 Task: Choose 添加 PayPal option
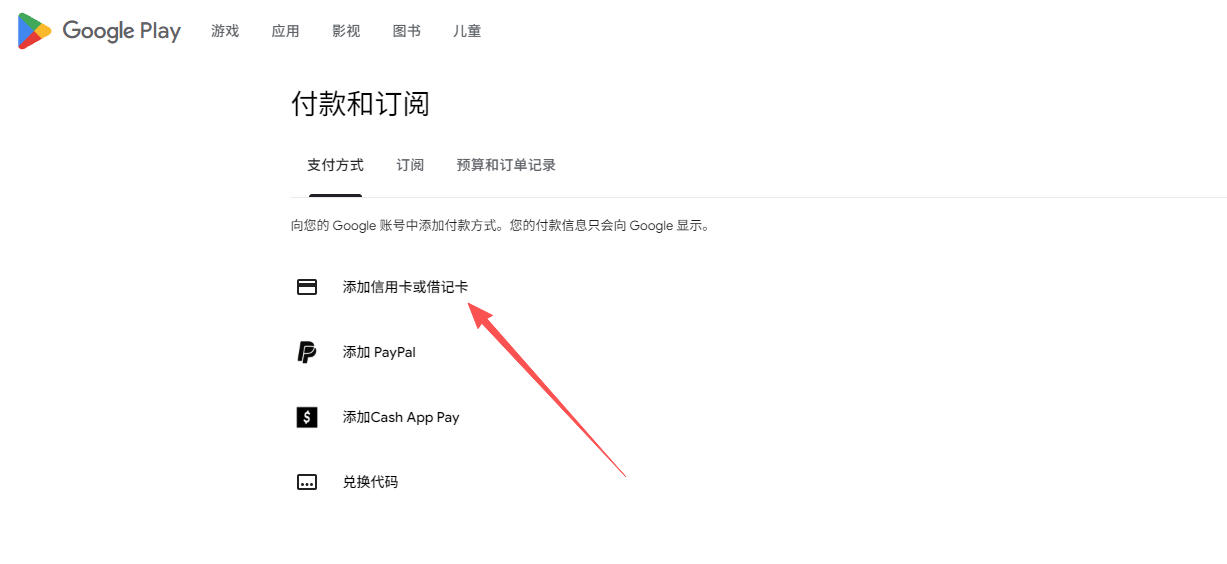(379, 352)
